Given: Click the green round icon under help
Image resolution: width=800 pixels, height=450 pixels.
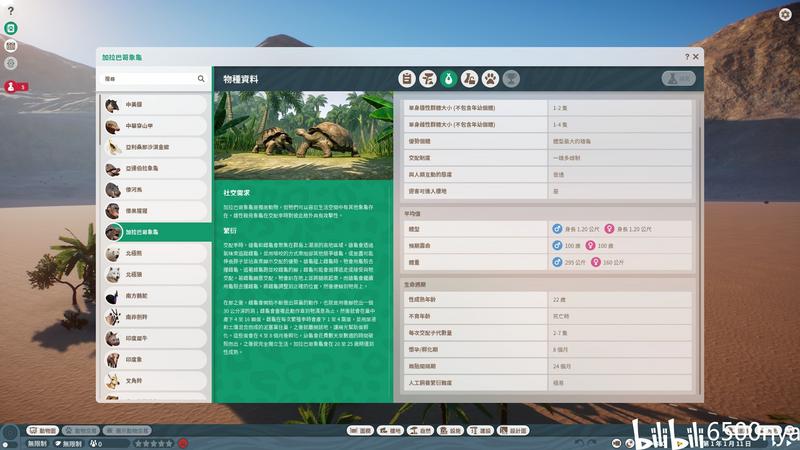Looking at the screenshot, I should pos(11,28).
